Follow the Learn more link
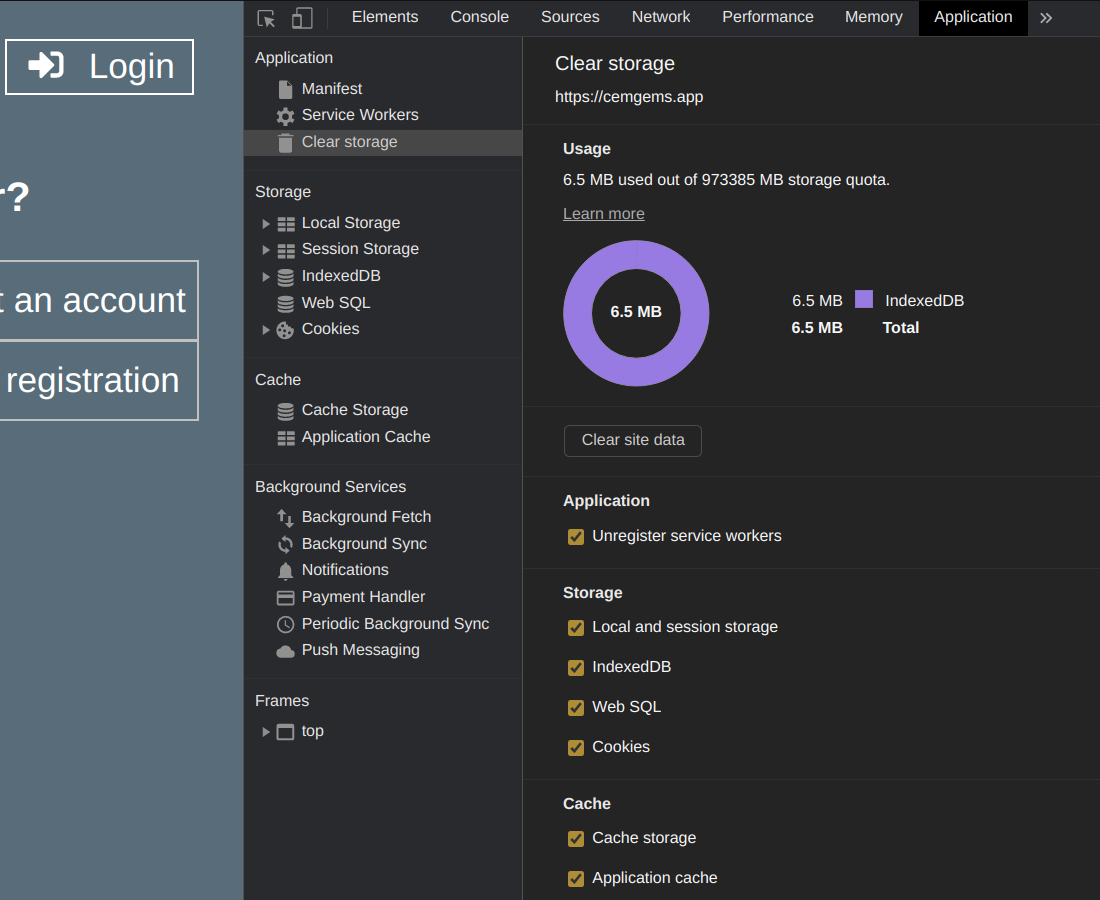 point(603,214)
